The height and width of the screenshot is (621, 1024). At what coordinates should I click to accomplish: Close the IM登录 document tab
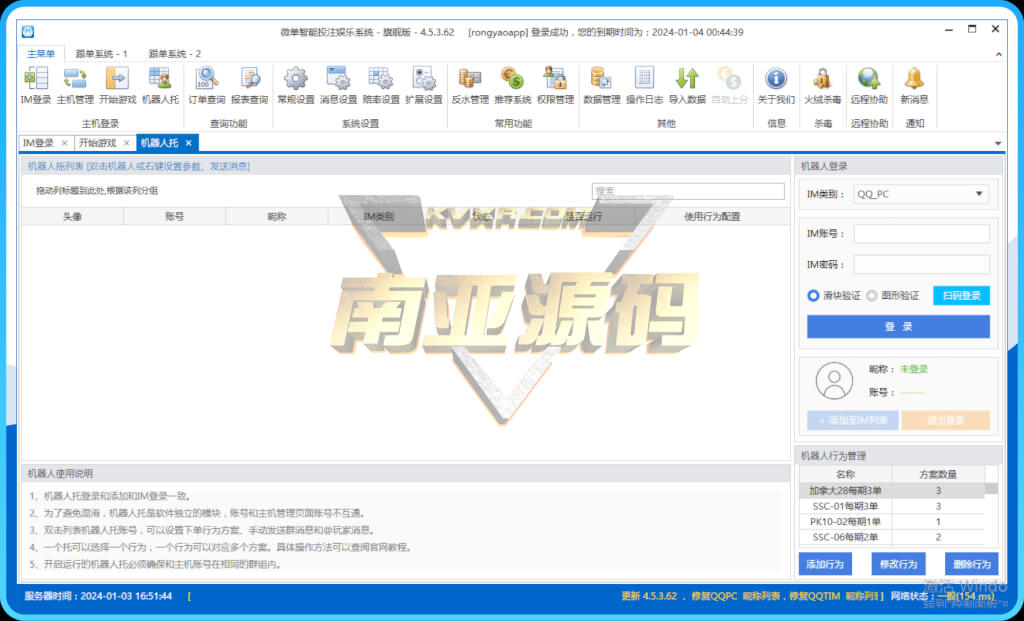coord(64,143)
